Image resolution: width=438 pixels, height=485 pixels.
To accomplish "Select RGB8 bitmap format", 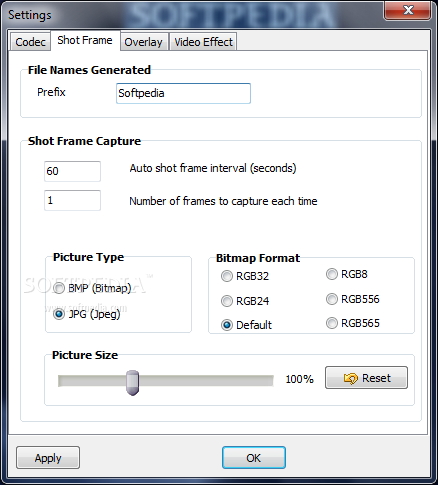I will (x=347, y=274).
